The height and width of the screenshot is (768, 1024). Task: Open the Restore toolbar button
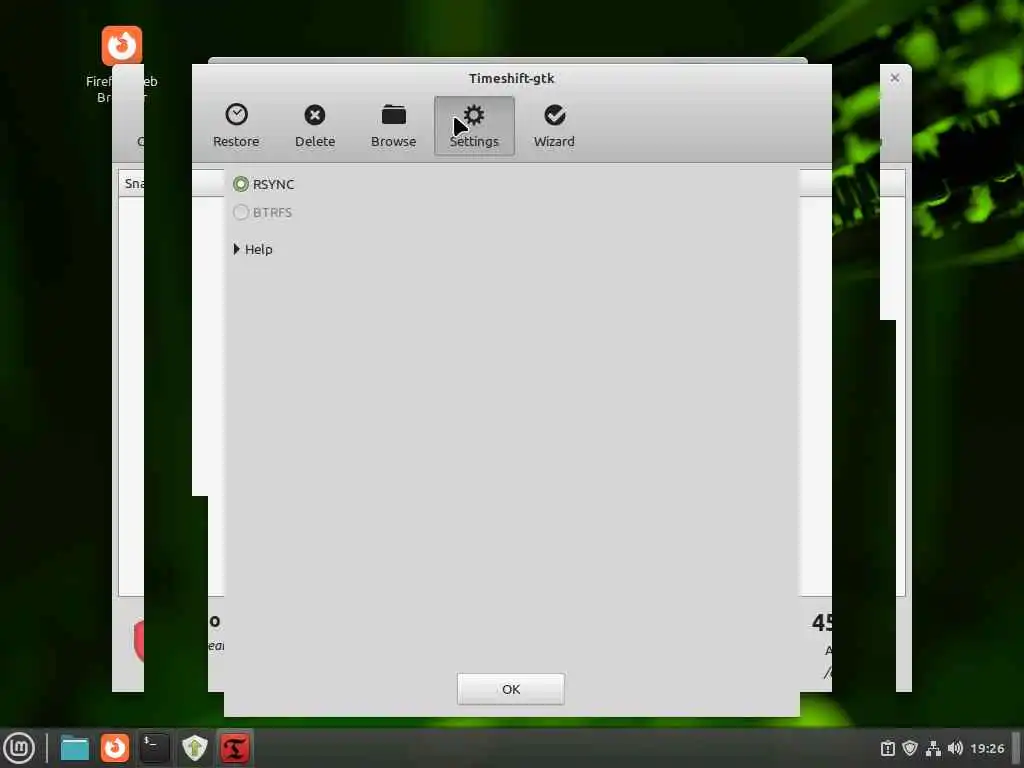pos(236,126)
